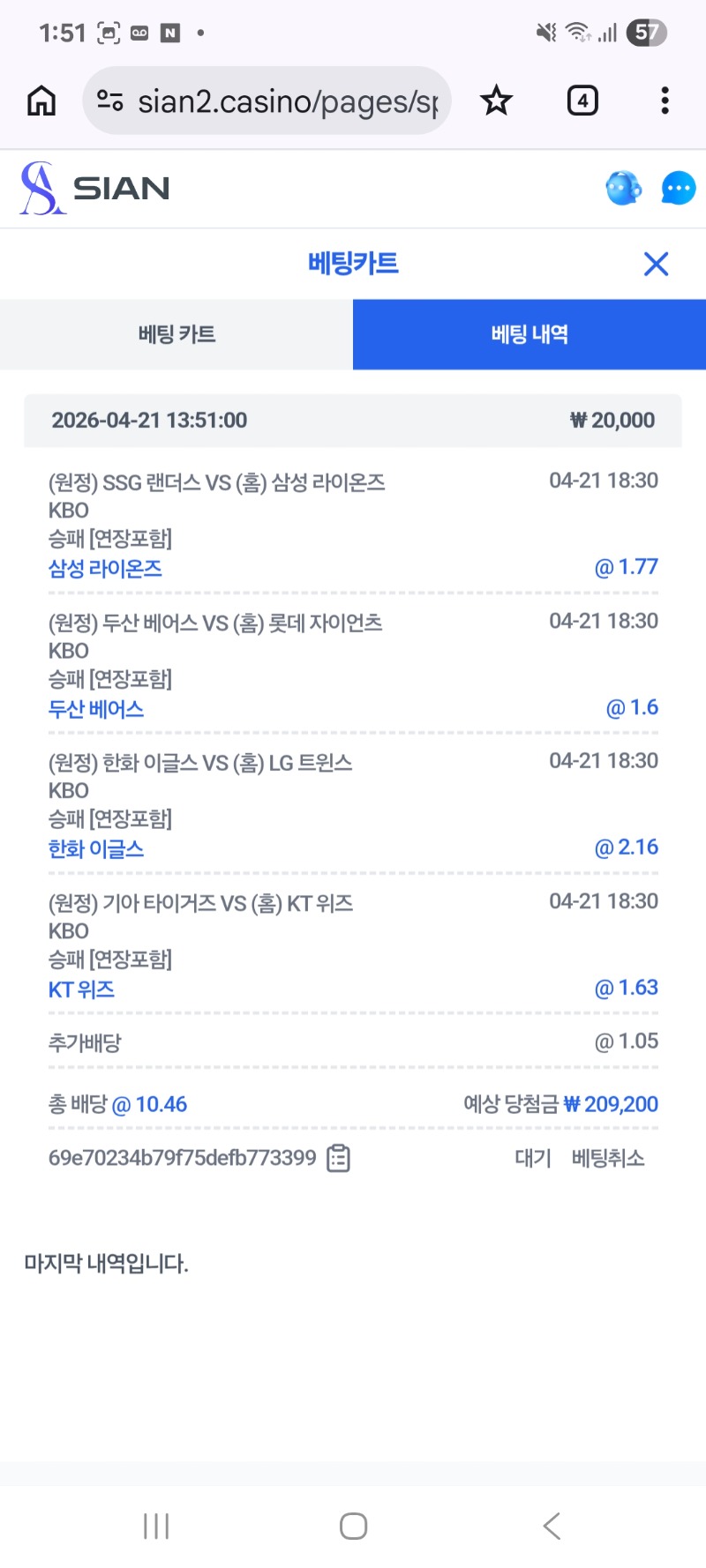Open the blue mascot support icon
This screenshot has width=706, height=1568.
click(x=623, y=188)
